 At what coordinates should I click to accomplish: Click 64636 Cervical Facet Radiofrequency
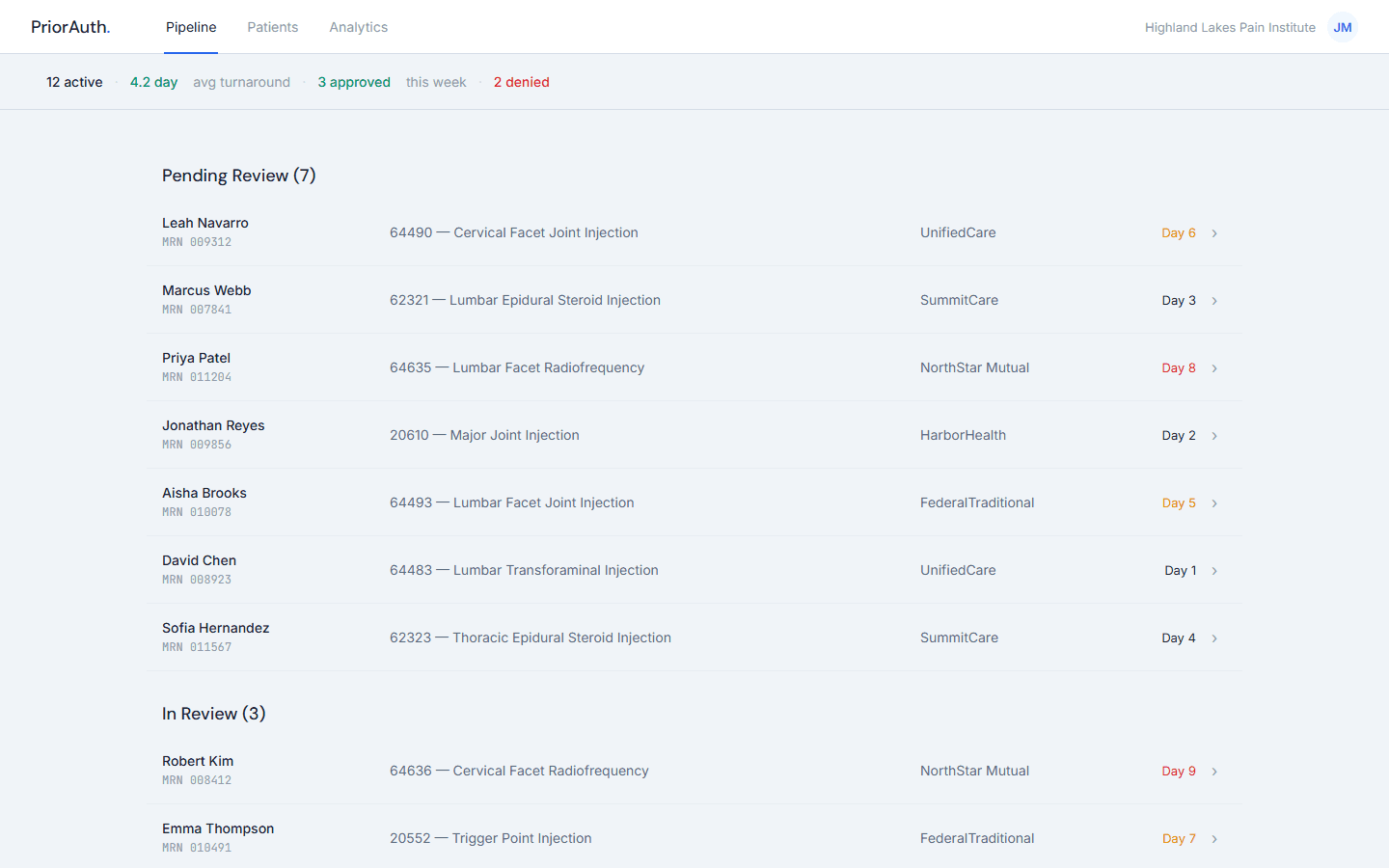coord(519,771)
